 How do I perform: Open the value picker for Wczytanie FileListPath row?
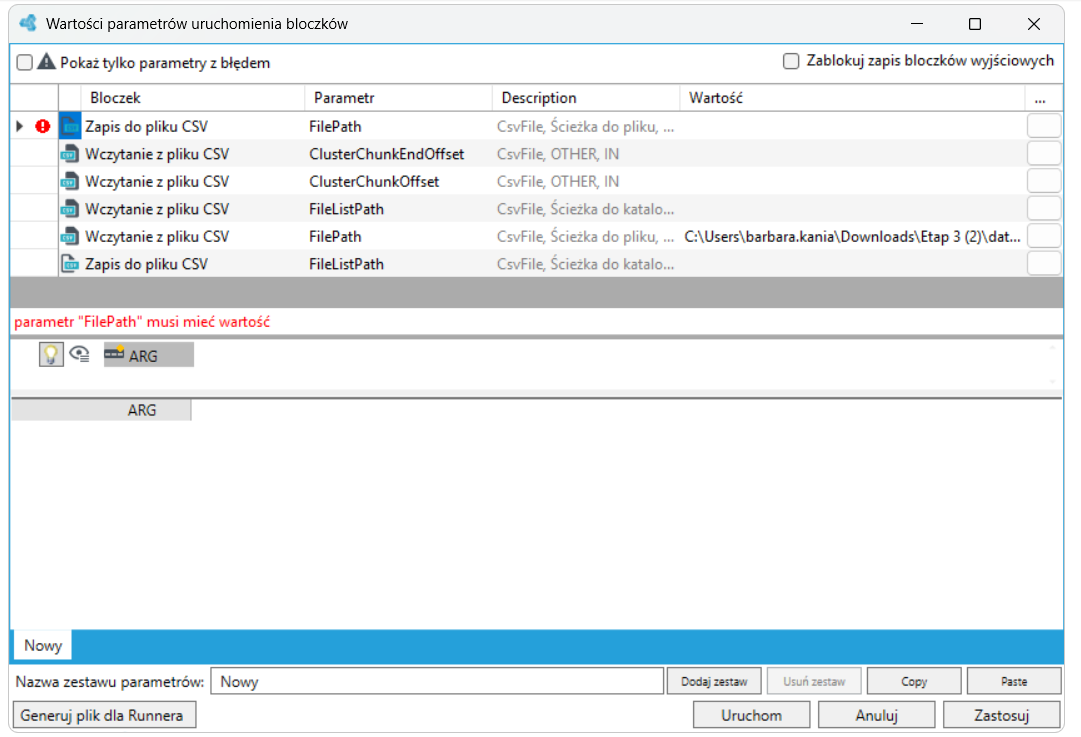pos(1044,209)
